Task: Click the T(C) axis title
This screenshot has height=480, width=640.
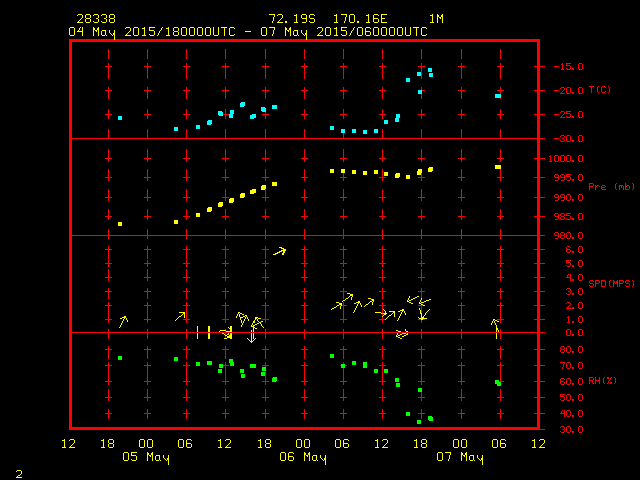Action: [x=600, y=90]
